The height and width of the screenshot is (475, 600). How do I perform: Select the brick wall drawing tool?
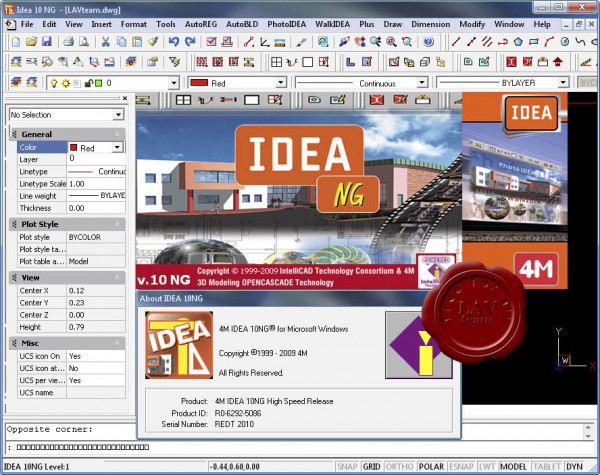pyautogui.click(x=202, y=62)
